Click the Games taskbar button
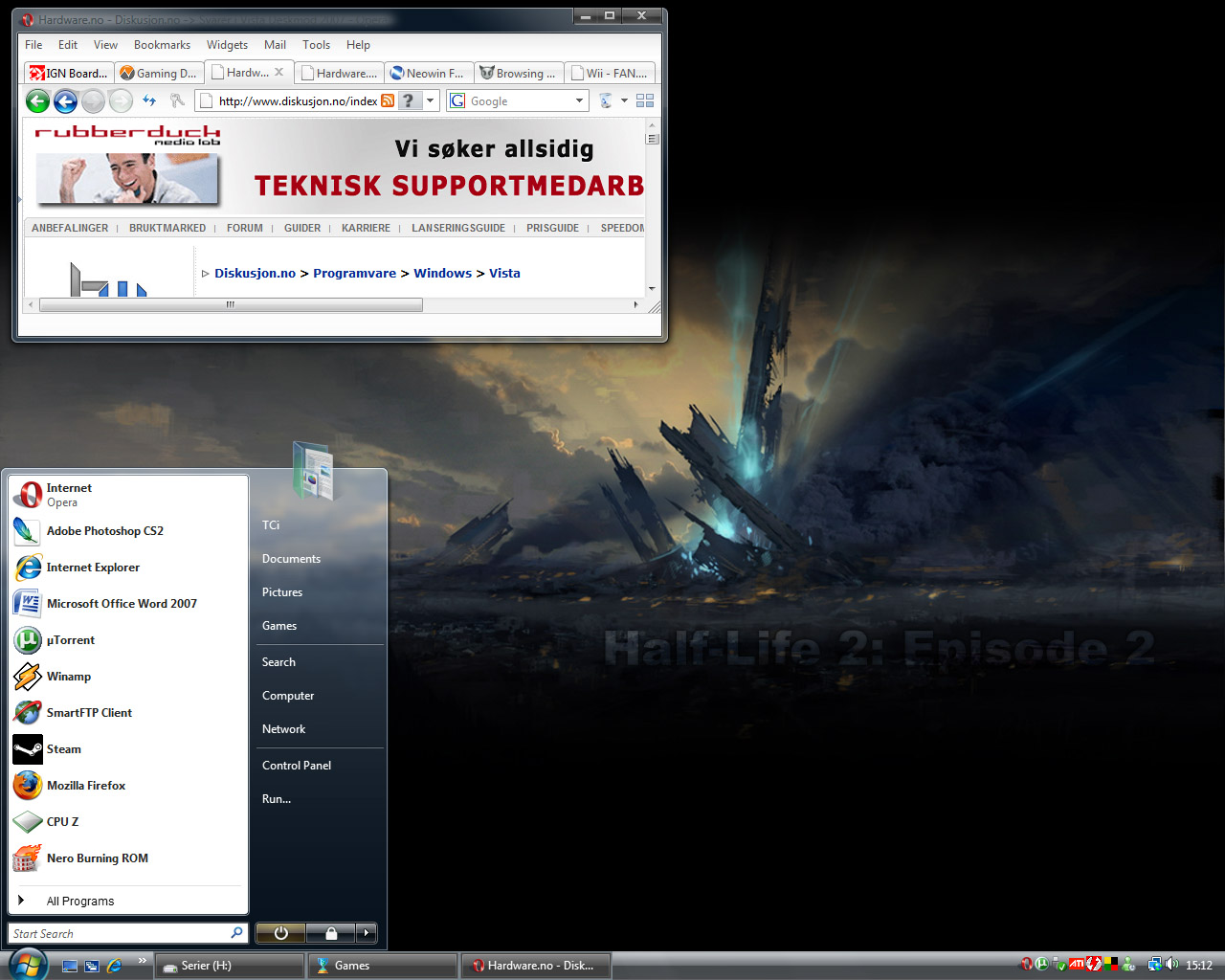Image resolution: width=1225 pixels, height=980 pixels. pyautogui.click(x=383, y=966)
